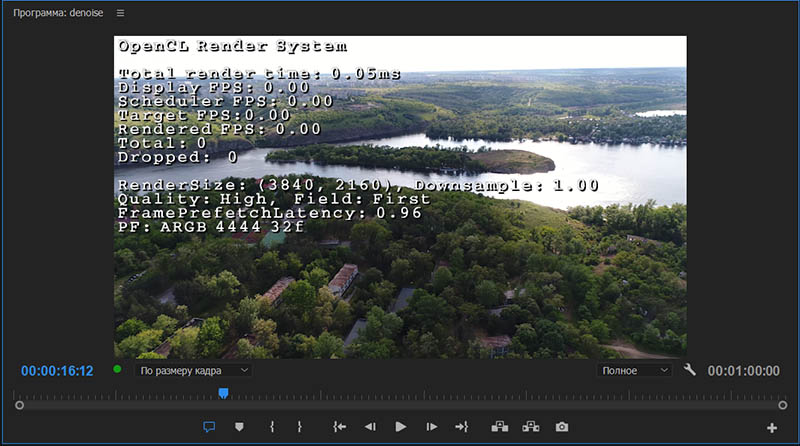Open the zoom level dropdown 'По размеру кадра'
This screenshot has width=800, height=446.
[x=194, y=370]
